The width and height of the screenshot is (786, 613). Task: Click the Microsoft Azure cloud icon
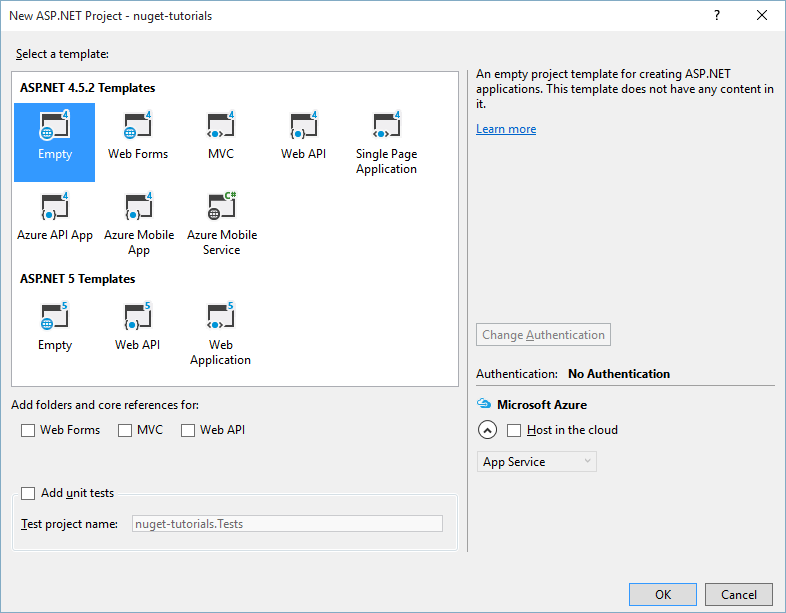(484, 403)
